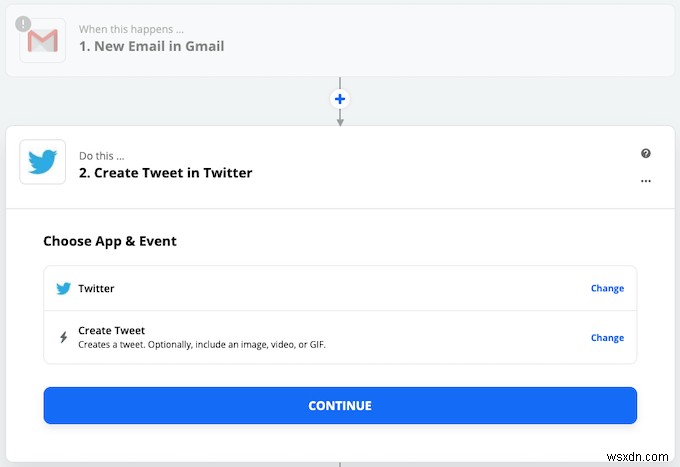Image resolution: width=680 pixels, height=467 pixels.
Task: Click the small Twitter bird icon in app row
Action: pos(63,288)
